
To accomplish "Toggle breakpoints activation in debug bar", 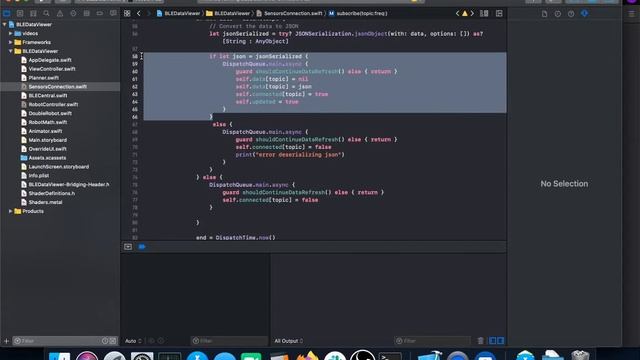I will coord(142,247).
